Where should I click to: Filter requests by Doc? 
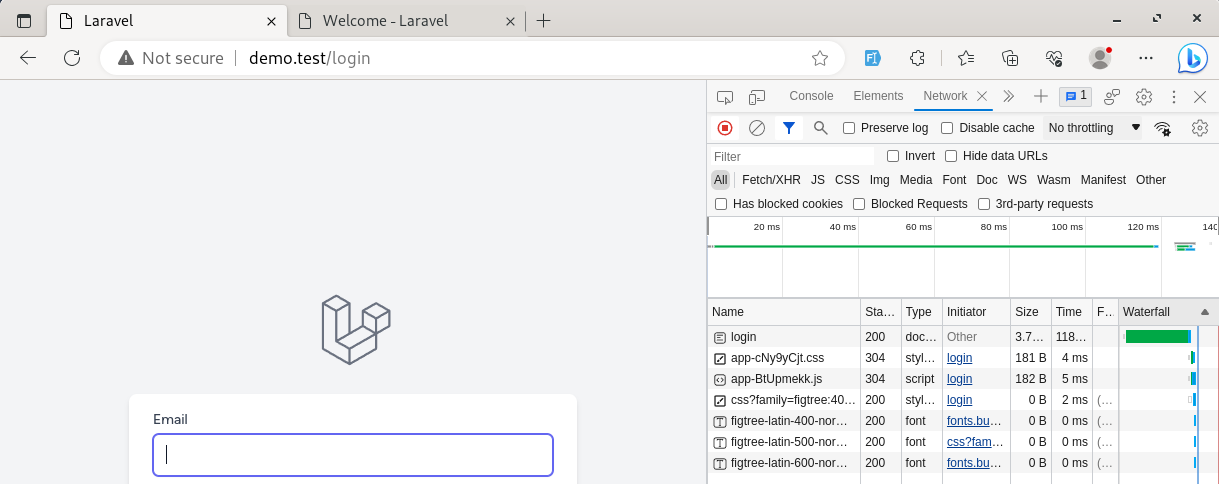tap(987, 180)
